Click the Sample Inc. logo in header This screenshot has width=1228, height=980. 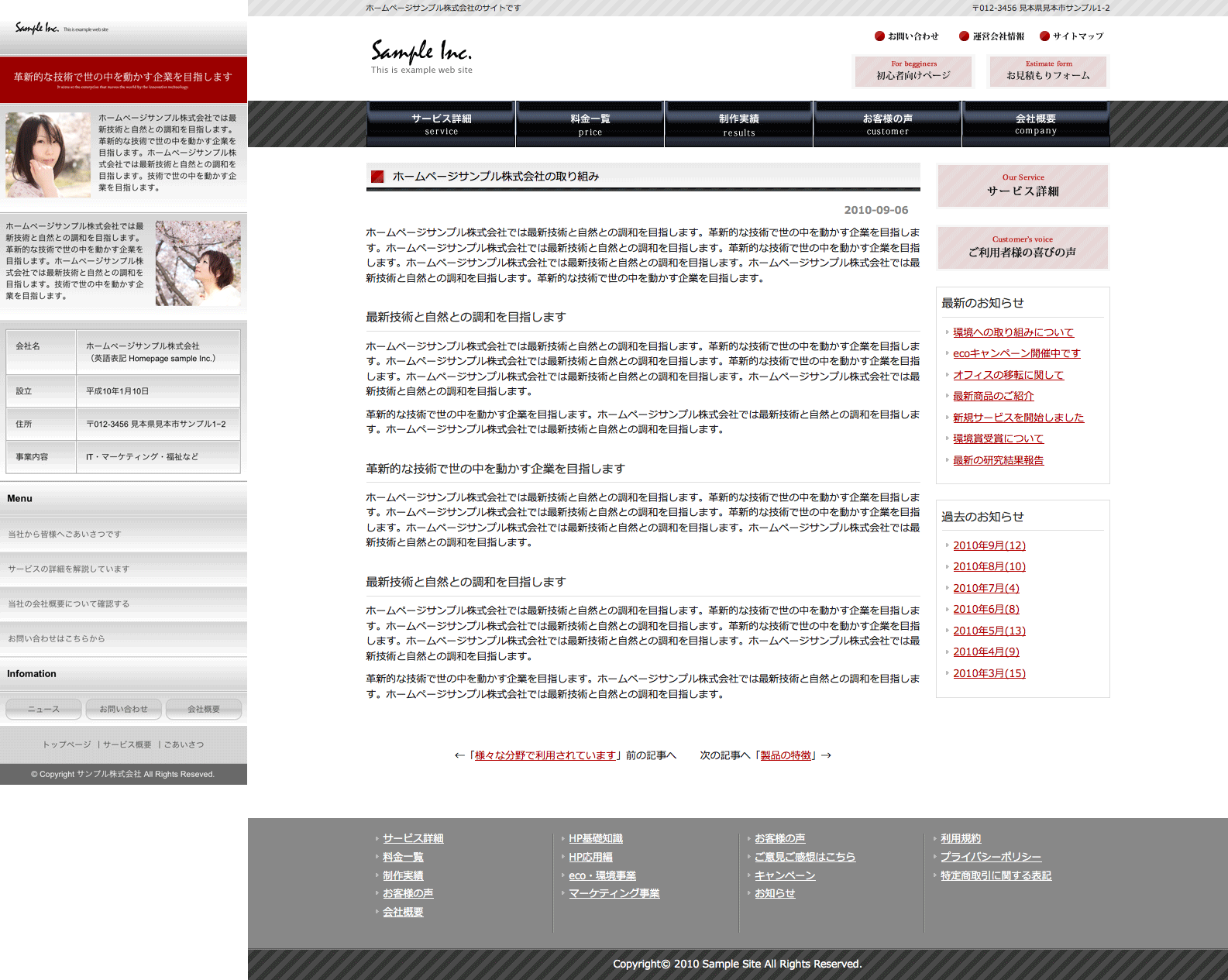[421, 55]
